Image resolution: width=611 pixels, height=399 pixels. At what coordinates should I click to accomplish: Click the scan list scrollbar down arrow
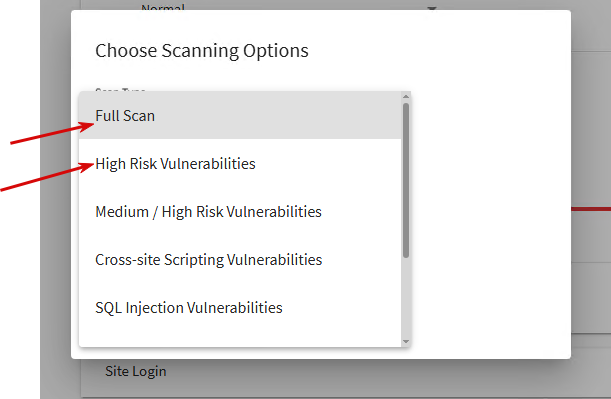tap(406, 342)
